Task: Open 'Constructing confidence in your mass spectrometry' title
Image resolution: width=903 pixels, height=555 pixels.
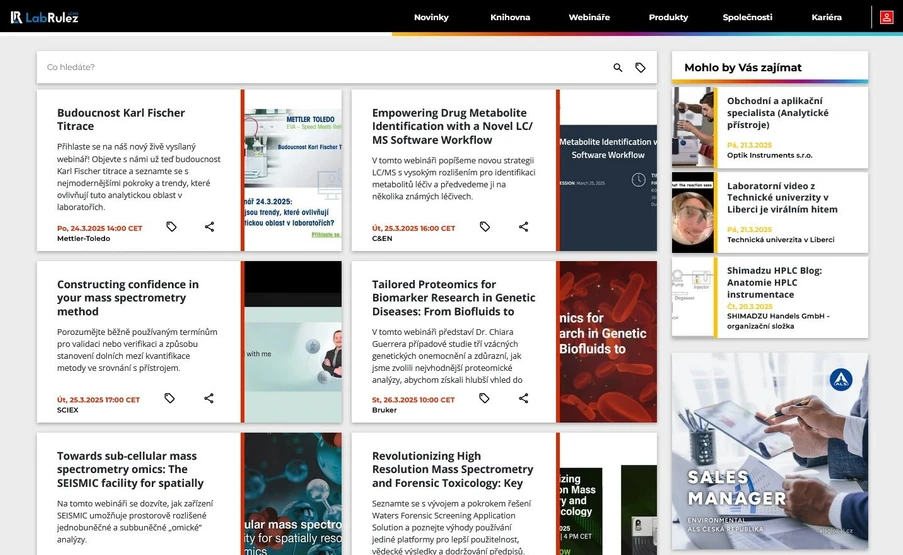Action: click(128, 298)
